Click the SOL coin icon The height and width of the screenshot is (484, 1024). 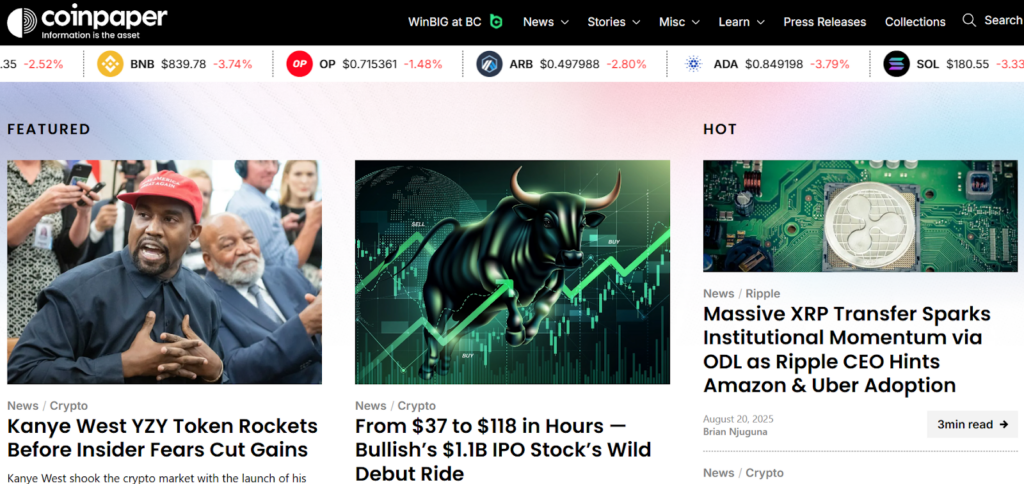coord(897,64)
